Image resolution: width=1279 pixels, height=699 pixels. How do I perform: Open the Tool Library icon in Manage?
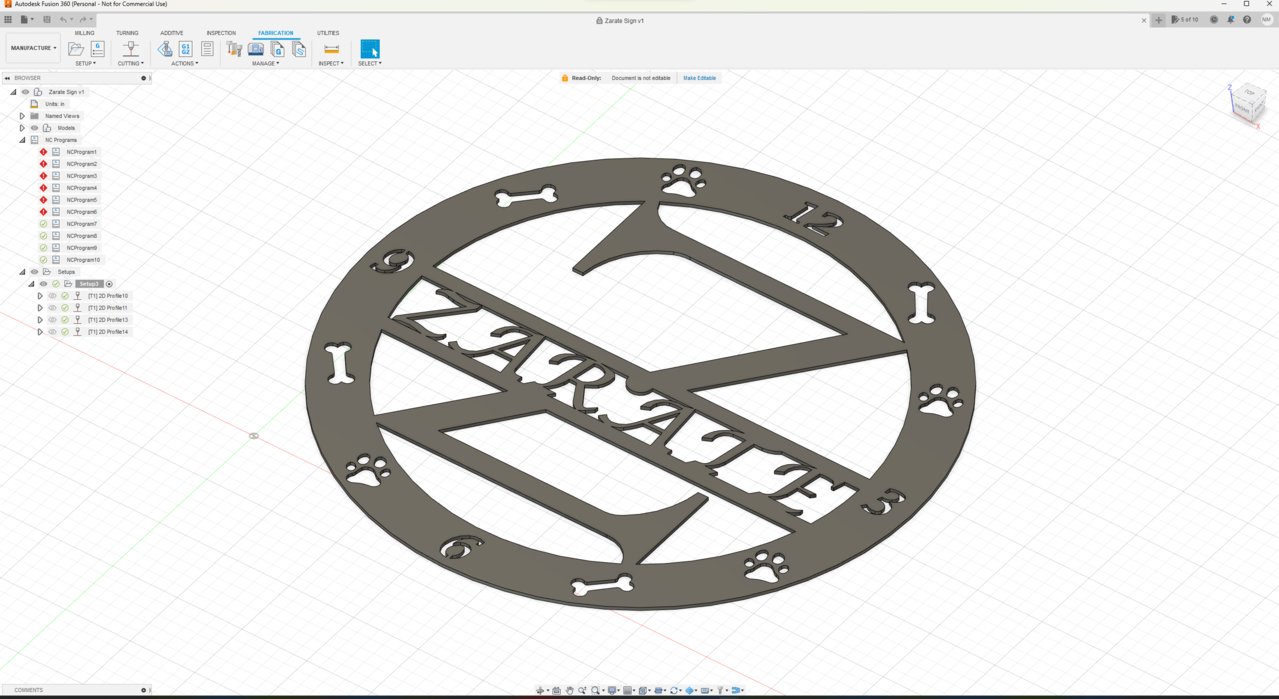pyautogui.click(x=234, y=49)
